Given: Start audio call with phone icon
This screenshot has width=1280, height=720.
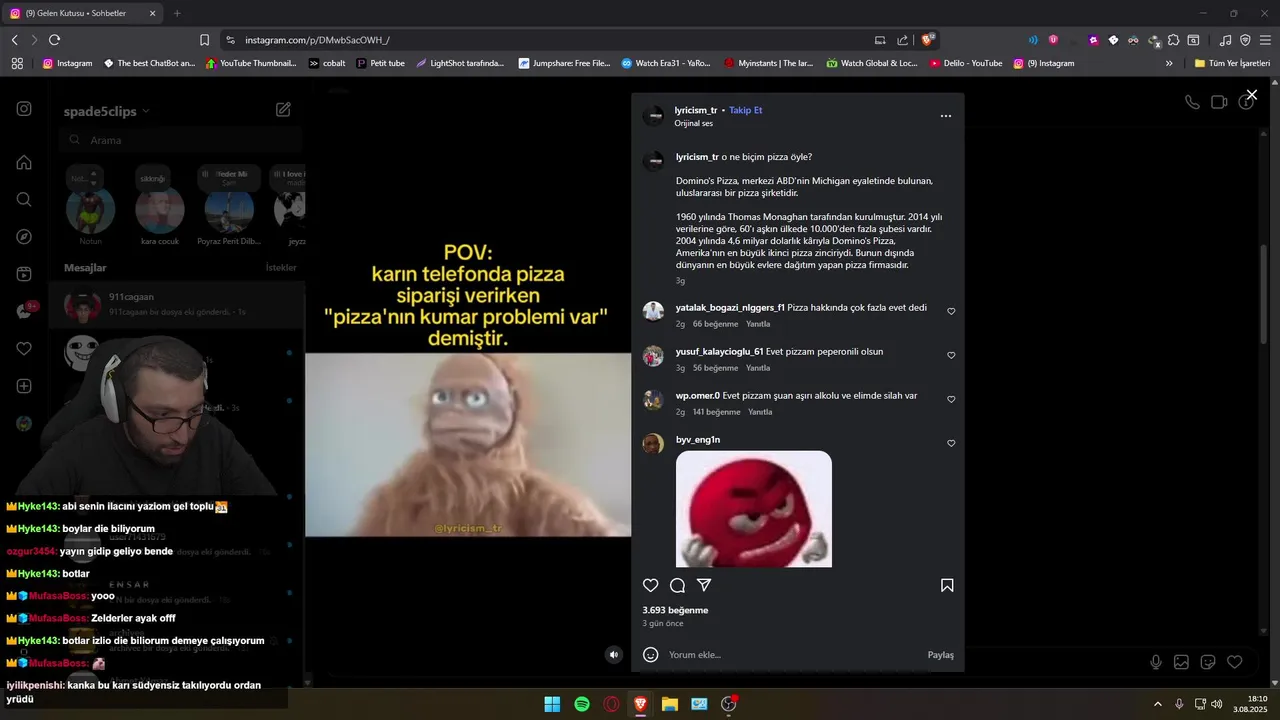Looking at the screenshot, I should [1192, 102].
